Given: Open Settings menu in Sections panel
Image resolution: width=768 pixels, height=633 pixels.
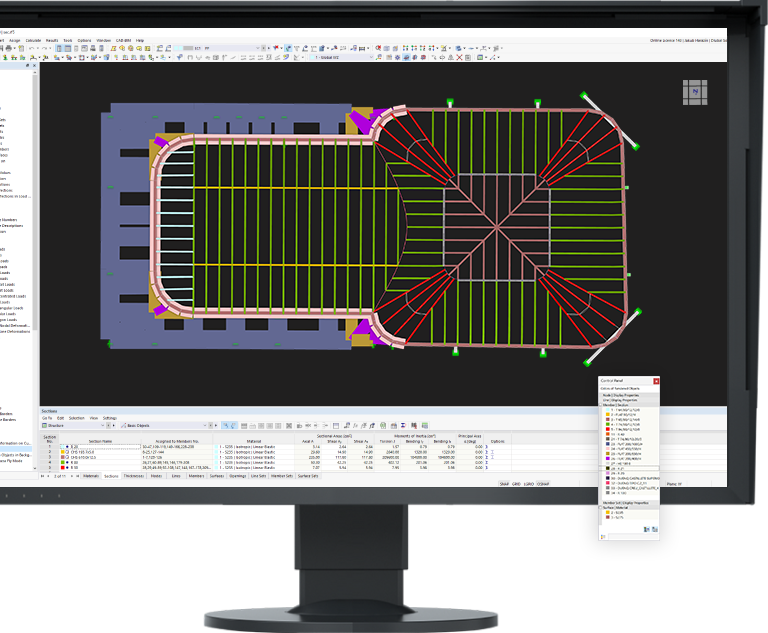Looking at the screenshot, I should [110, 418].
